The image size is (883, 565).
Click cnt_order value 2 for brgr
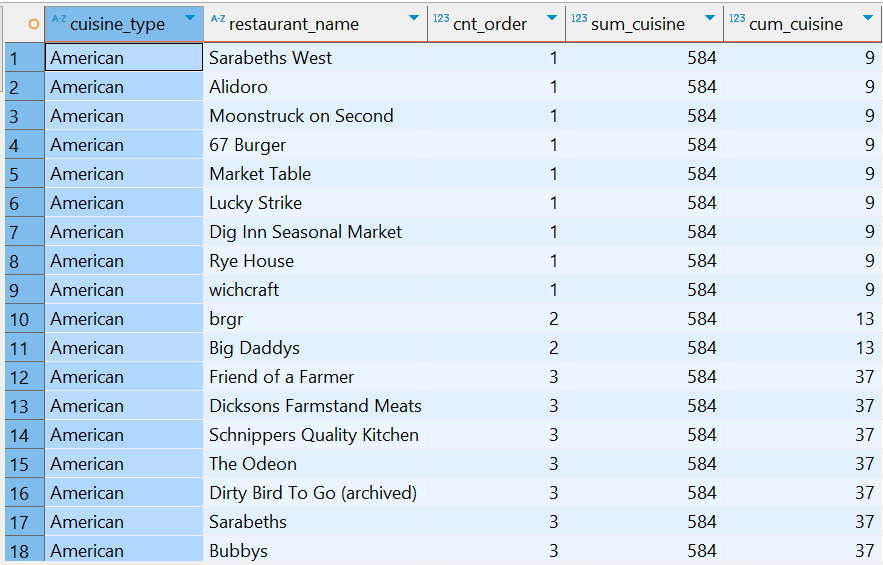pos(497,319)
